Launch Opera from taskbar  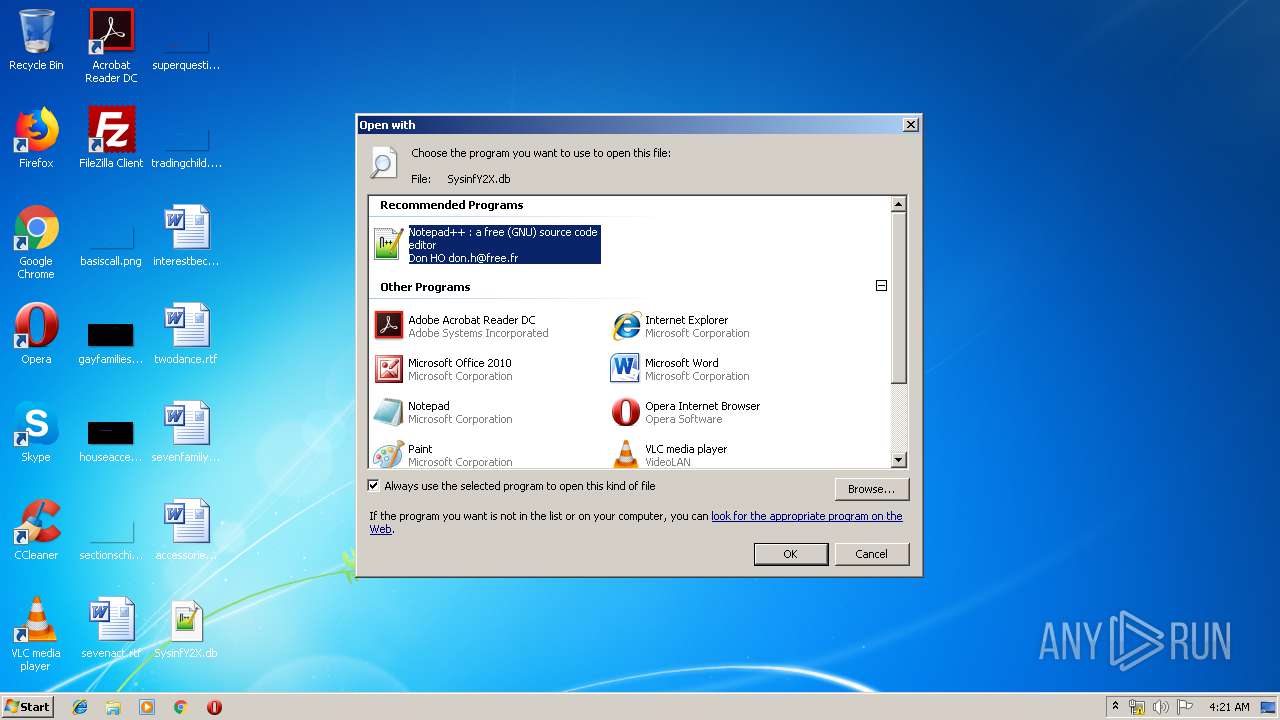pos(214,707)
